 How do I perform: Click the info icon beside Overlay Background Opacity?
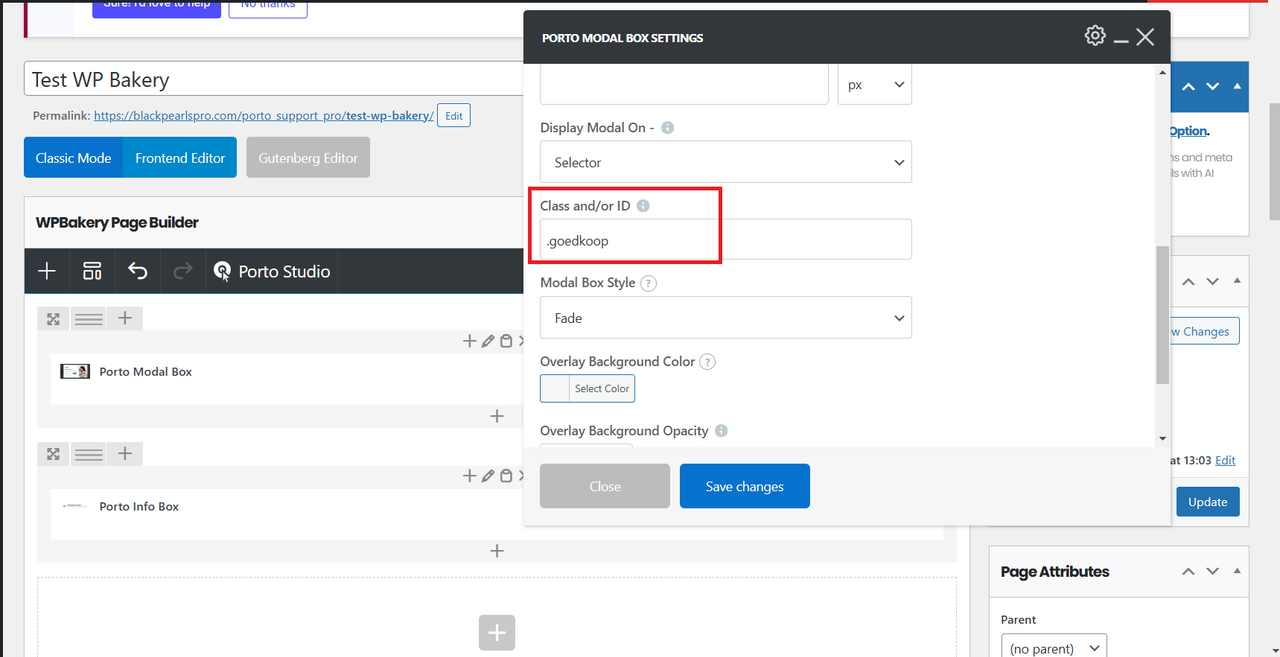click(x=721, y=431)
